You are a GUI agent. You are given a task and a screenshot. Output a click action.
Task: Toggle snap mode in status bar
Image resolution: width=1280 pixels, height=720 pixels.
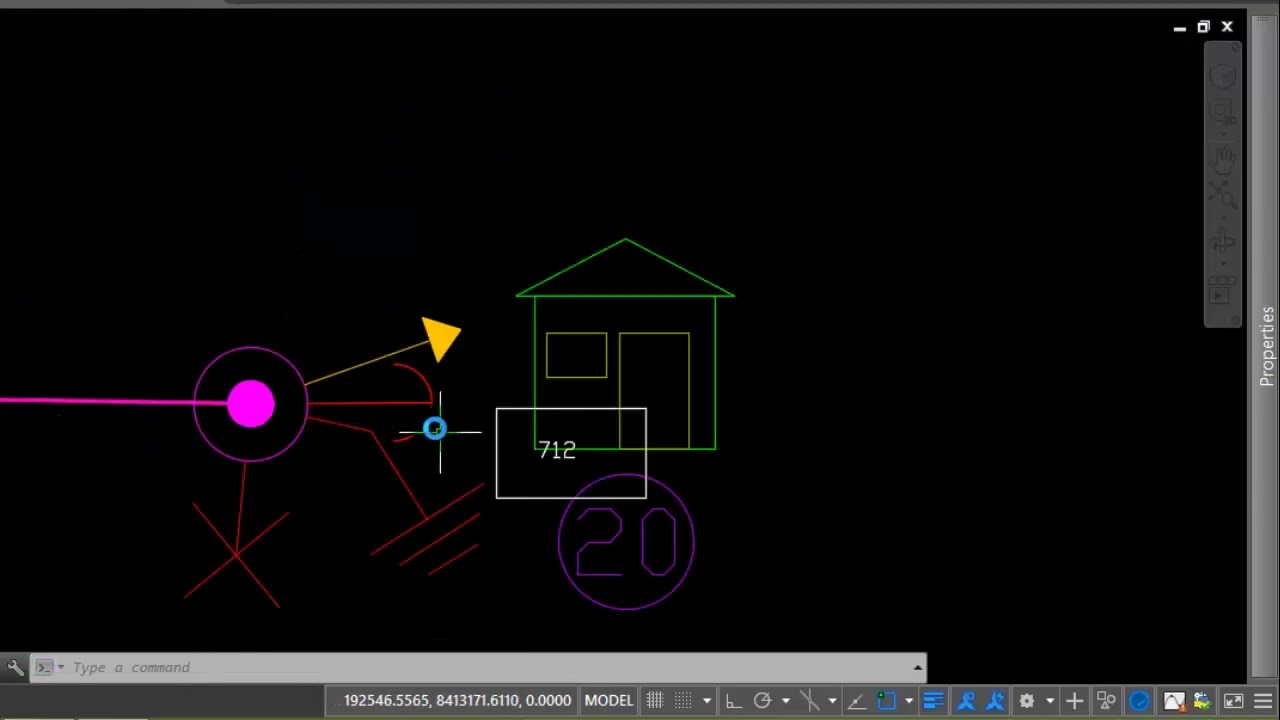(683, 701)
